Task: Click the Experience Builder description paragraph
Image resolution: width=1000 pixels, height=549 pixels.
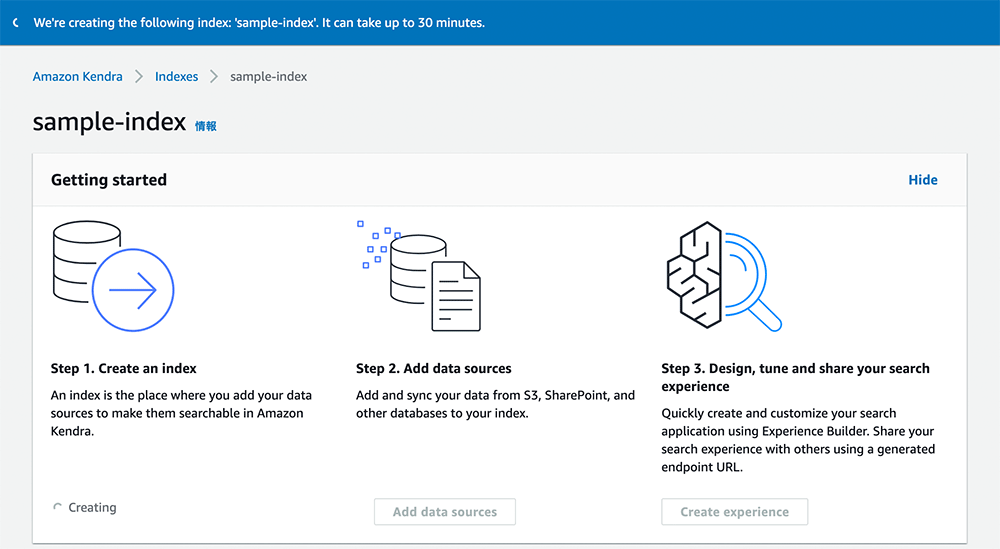Action: point(798,440)
